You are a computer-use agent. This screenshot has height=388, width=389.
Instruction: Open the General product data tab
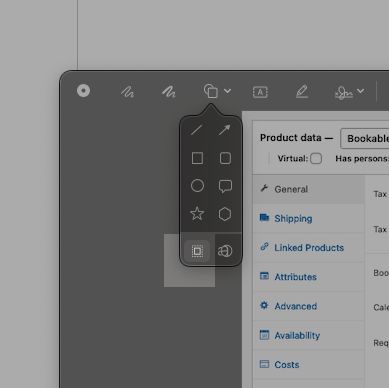[309, 189]
